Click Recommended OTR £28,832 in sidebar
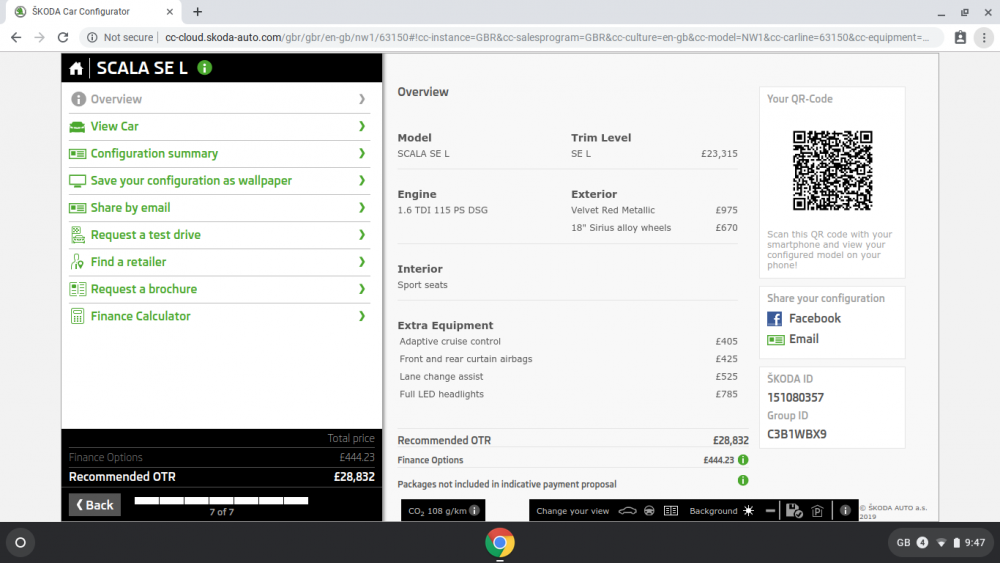The height and width of the screenshot is (563, 1000). coord(221,477)
